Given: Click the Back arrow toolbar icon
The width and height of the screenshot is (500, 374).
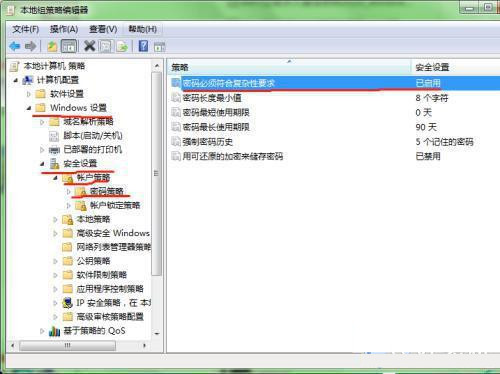Looking at the screenshot, I should click(15, 46).
